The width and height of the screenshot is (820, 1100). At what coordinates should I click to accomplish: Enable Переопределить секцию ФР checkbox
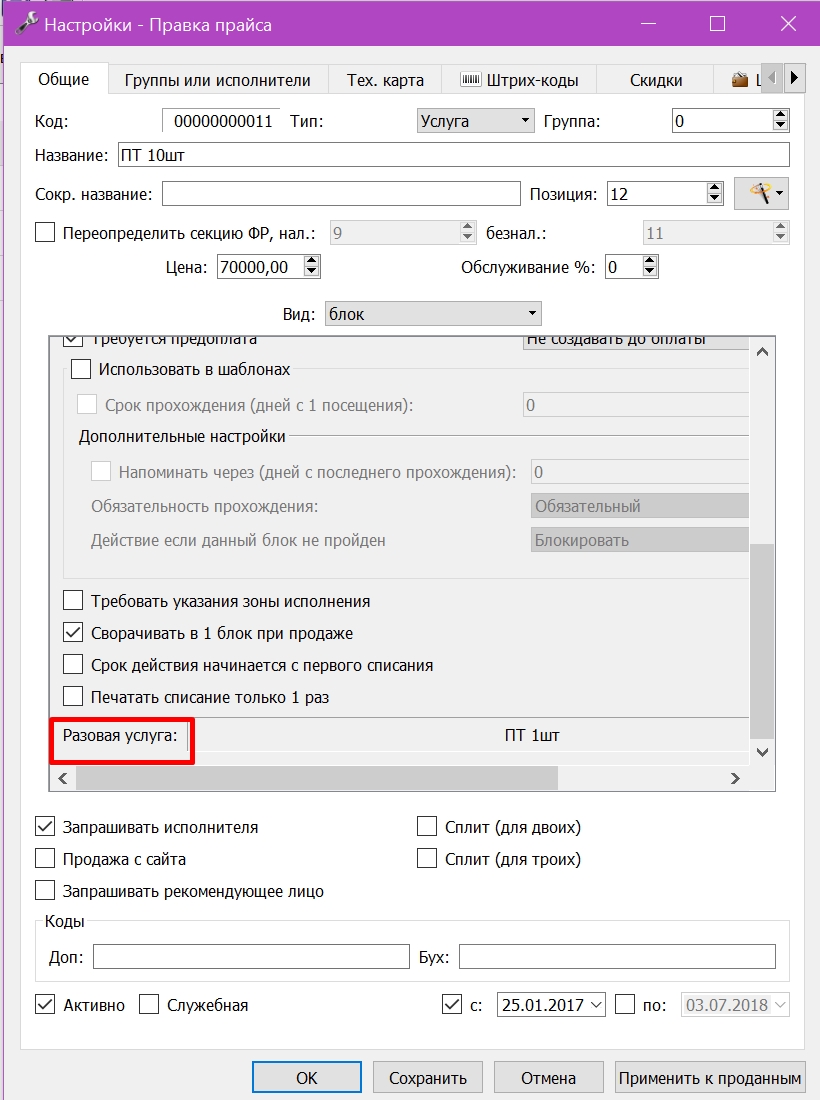click(45, 232)
